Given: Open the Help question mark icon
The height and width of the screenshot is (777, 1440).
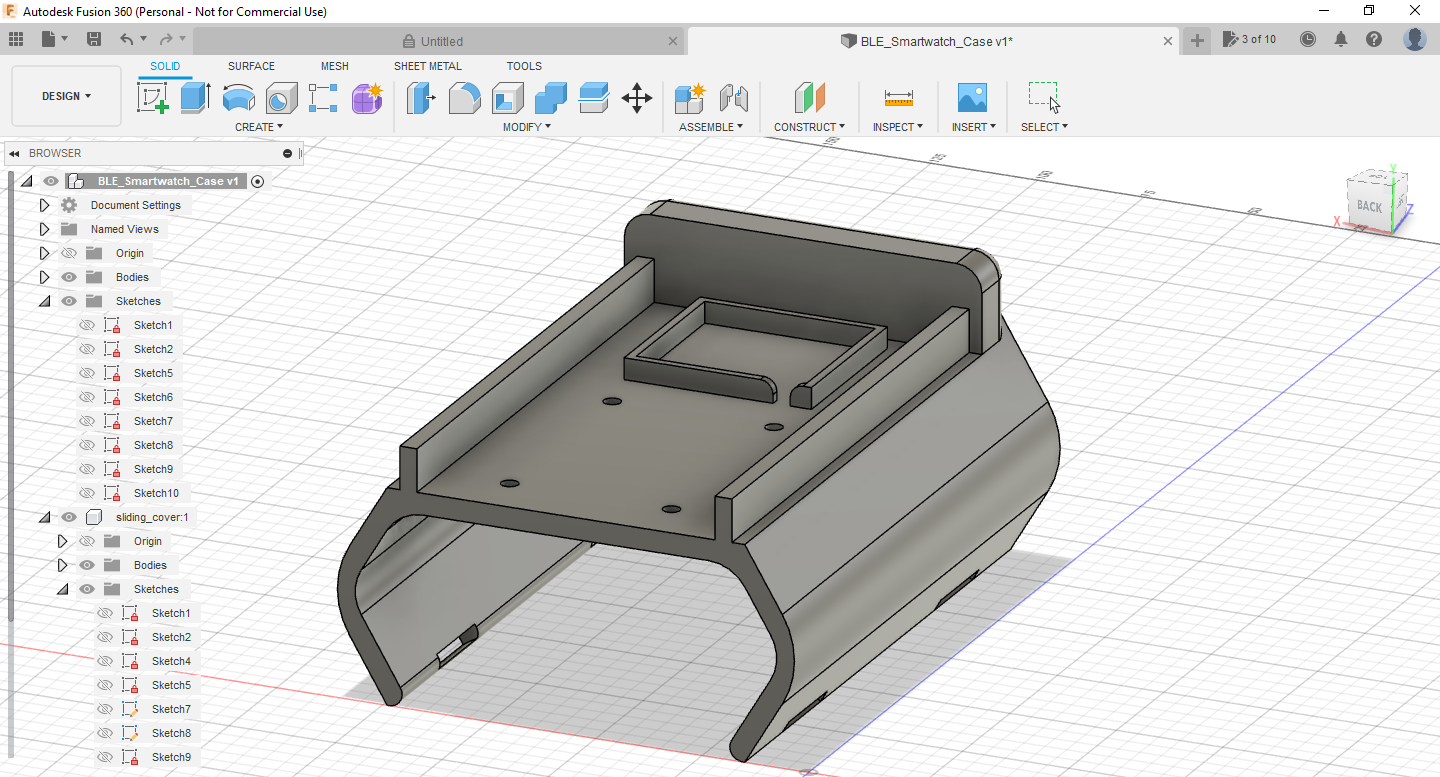Looking at the screenshot, I should pyautogui.click(x=1374, y=39).
